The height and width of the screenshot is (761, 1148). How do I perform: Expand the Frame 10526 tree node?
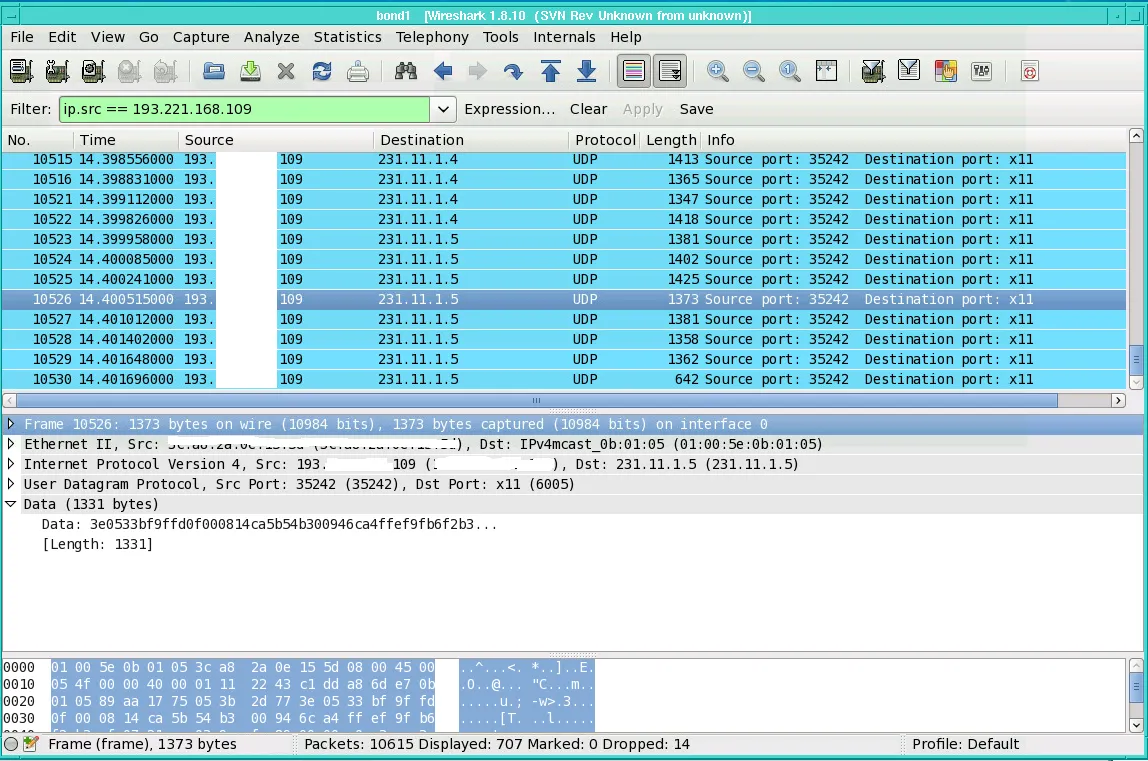(11, 424)
